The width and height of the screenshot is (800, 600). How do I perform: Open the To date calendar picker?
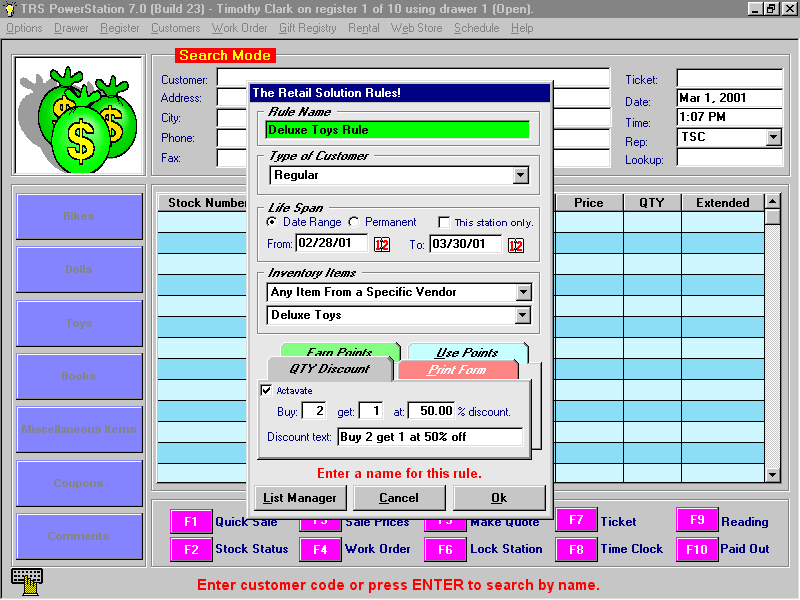point(516,245)
